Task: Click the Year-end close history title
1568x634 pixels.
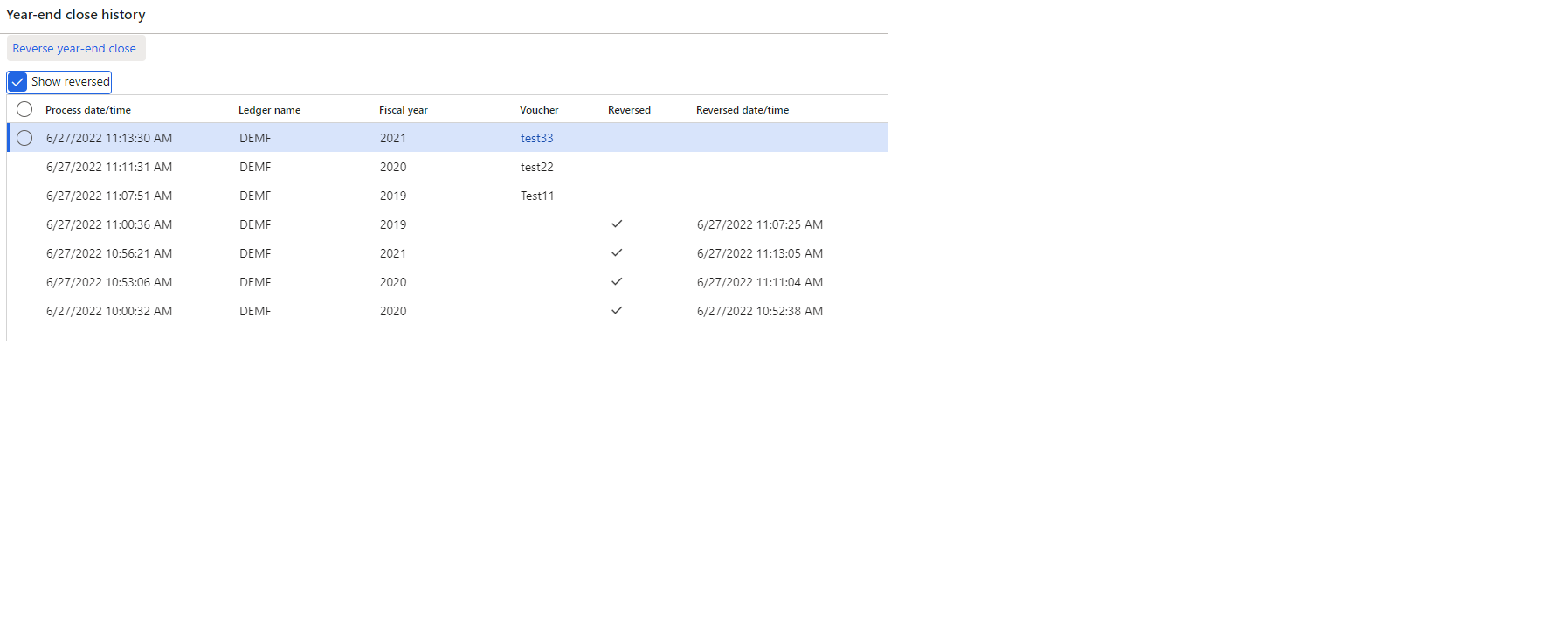Action: [76, 15]
